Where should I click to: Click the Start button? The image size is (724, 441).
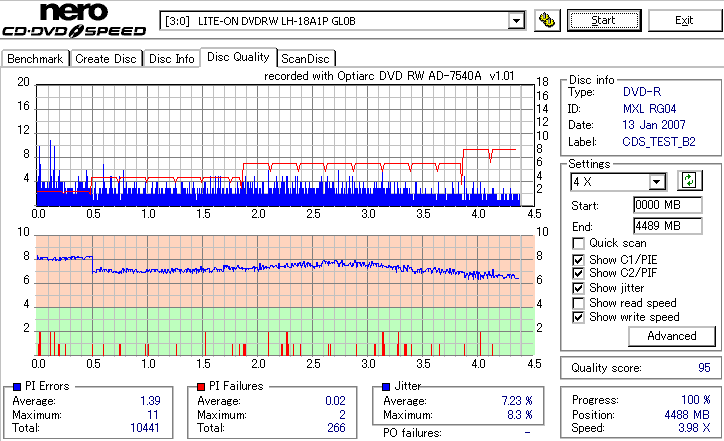click(x=604, y=20)
